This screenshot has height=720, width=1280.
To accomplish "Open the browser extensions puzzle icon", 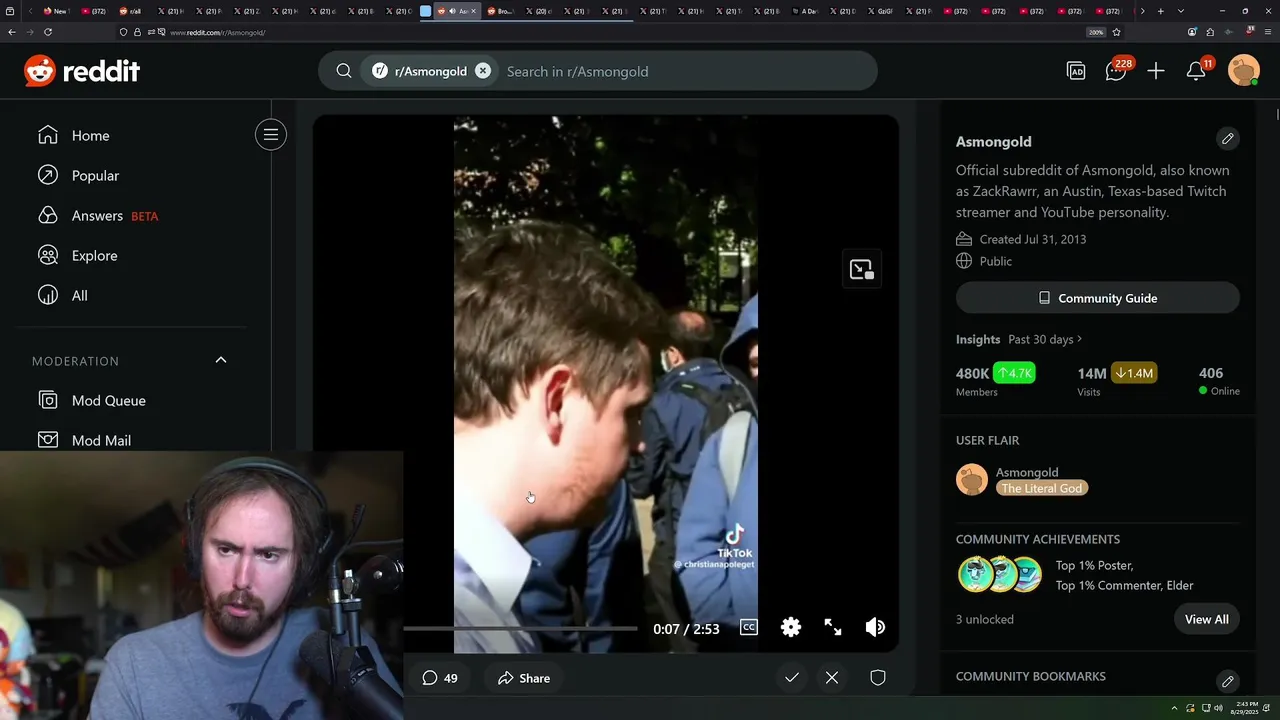I will coord(1210,32).
